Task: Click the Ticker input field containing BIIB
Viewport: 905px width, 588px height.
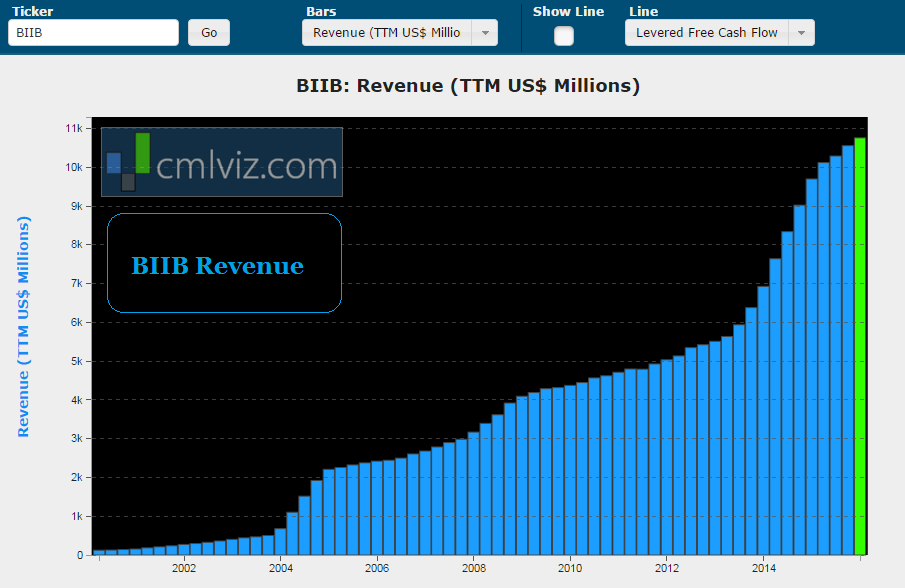Action: pyautogui.click(x=94, y=33)
